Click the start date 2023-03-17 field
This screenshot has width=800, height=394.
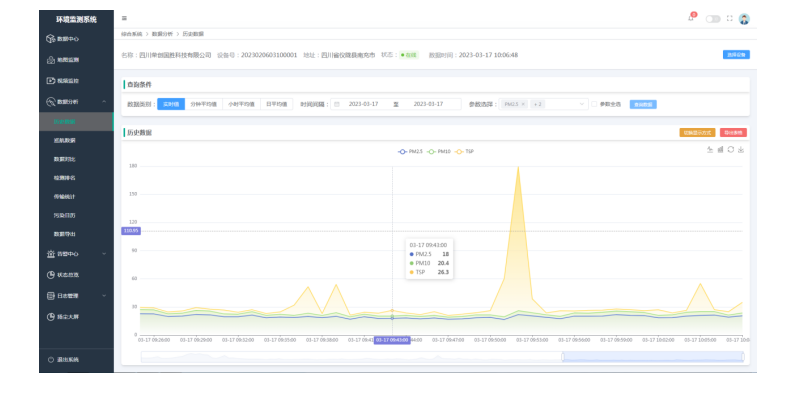point(363,104)
